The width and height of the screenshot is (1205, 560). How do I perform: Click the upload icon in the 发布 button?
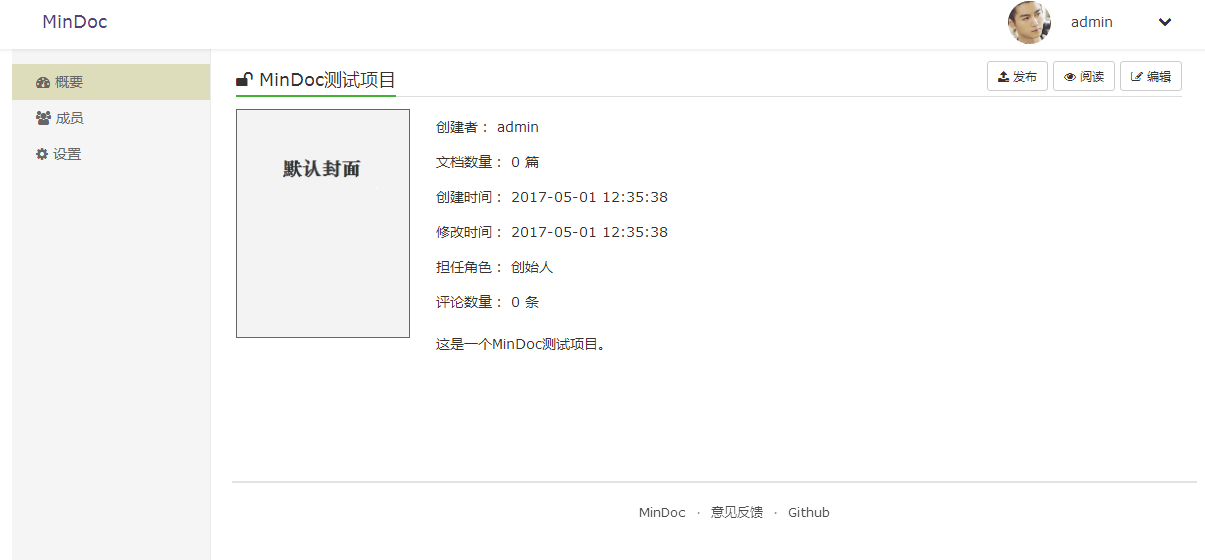click(1004, 77)
